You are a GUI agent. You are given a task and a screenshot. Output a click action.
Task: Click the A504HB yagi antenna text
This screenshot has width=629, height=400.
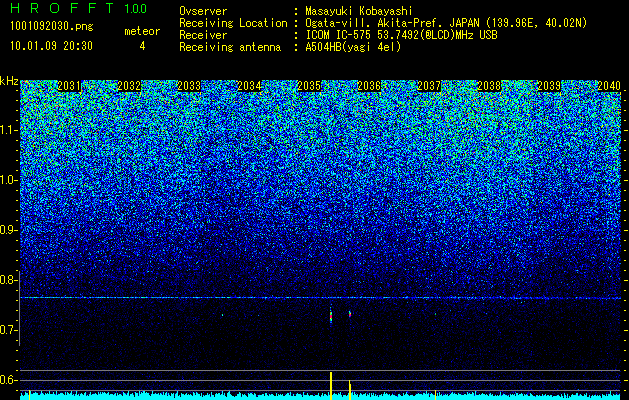(353, 47)
